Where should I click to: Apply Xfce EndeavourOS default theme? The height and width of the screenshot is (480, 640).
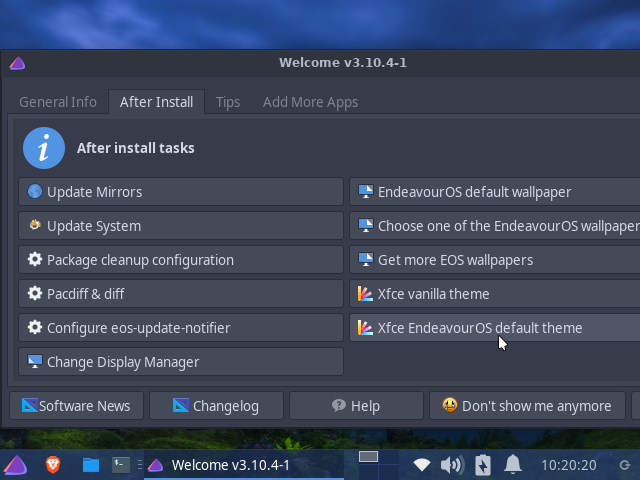(495, 328)
